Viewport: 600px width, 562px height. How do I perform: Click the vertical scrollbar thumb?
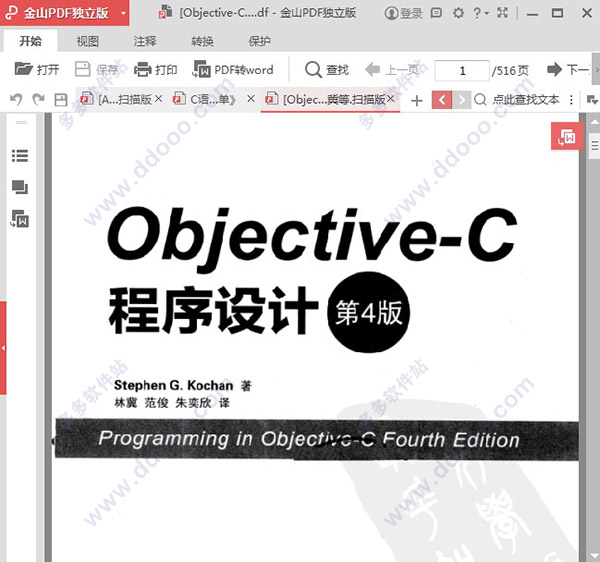click(x=594, y=146)
